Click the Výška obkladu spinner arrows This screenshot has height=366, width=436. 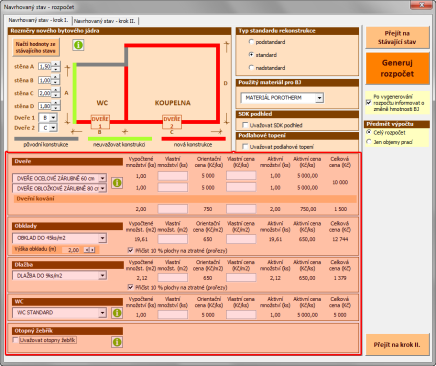[89, 250]
